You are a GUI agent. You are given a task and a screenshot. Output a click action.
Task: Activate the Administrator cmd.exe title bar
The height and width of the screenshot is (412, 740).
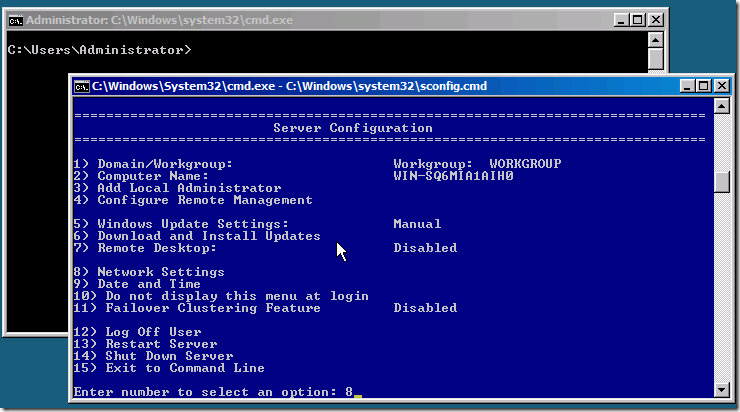point(300,19)
